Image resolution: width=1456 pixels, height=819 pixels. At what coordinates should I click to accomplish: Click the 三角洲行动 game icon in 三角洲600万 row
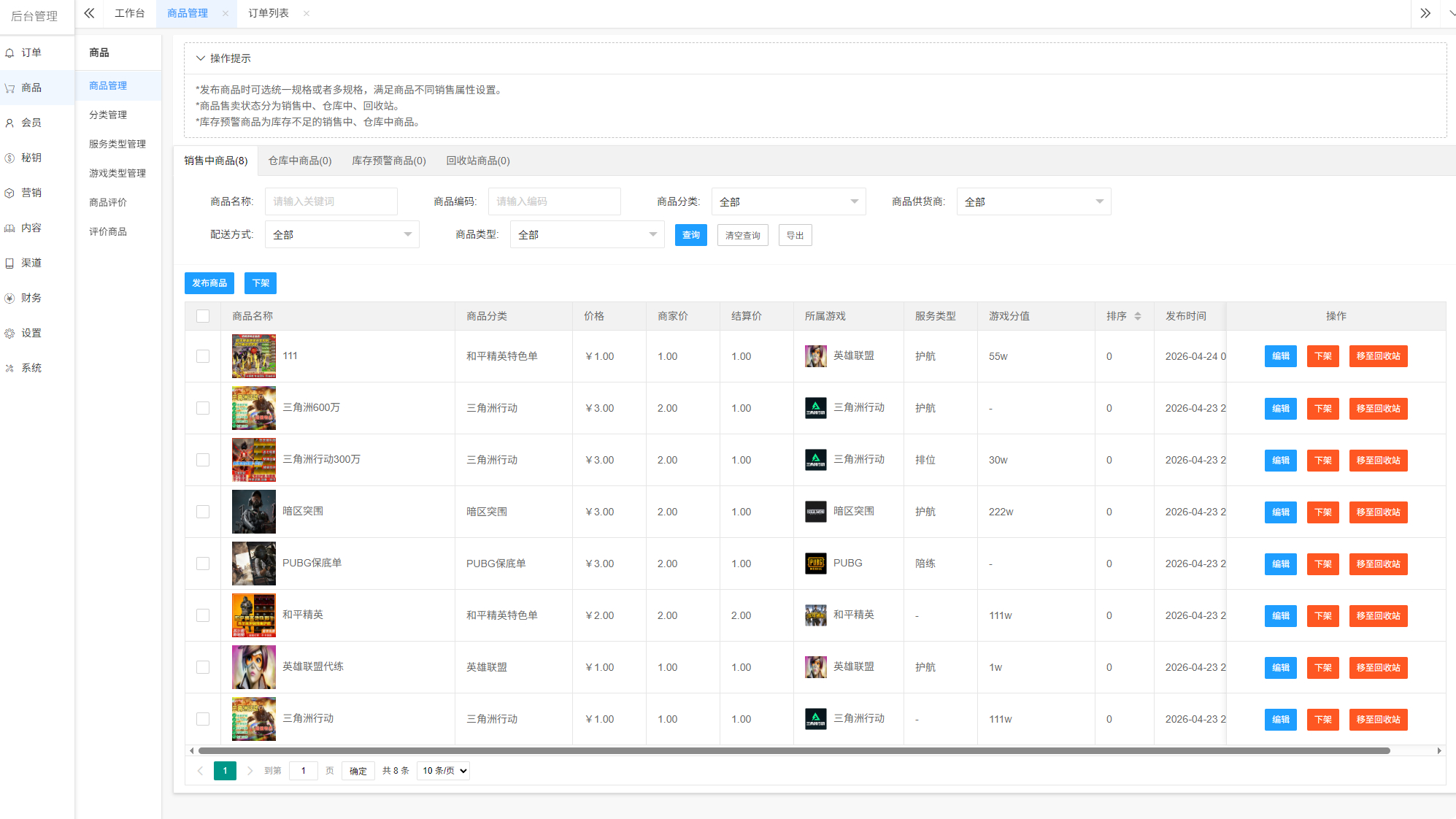tap(815, 408)
